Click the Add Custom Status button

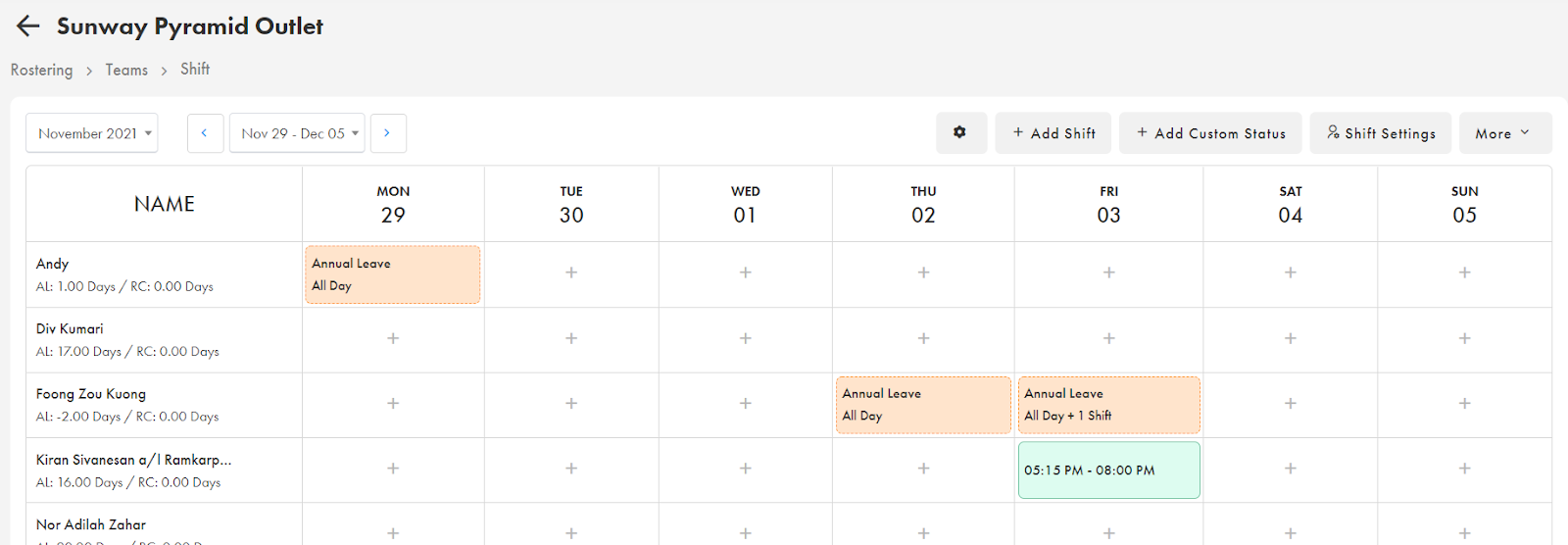(x=1210, y=133)
